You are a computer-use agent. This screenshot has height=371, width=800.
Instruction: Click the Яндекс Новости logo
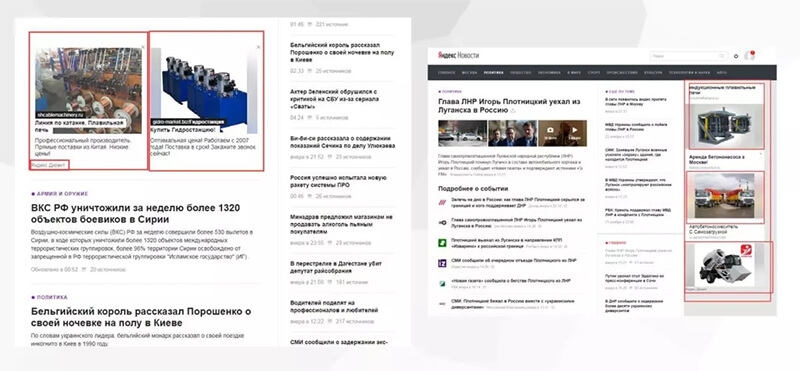point(458,55)
